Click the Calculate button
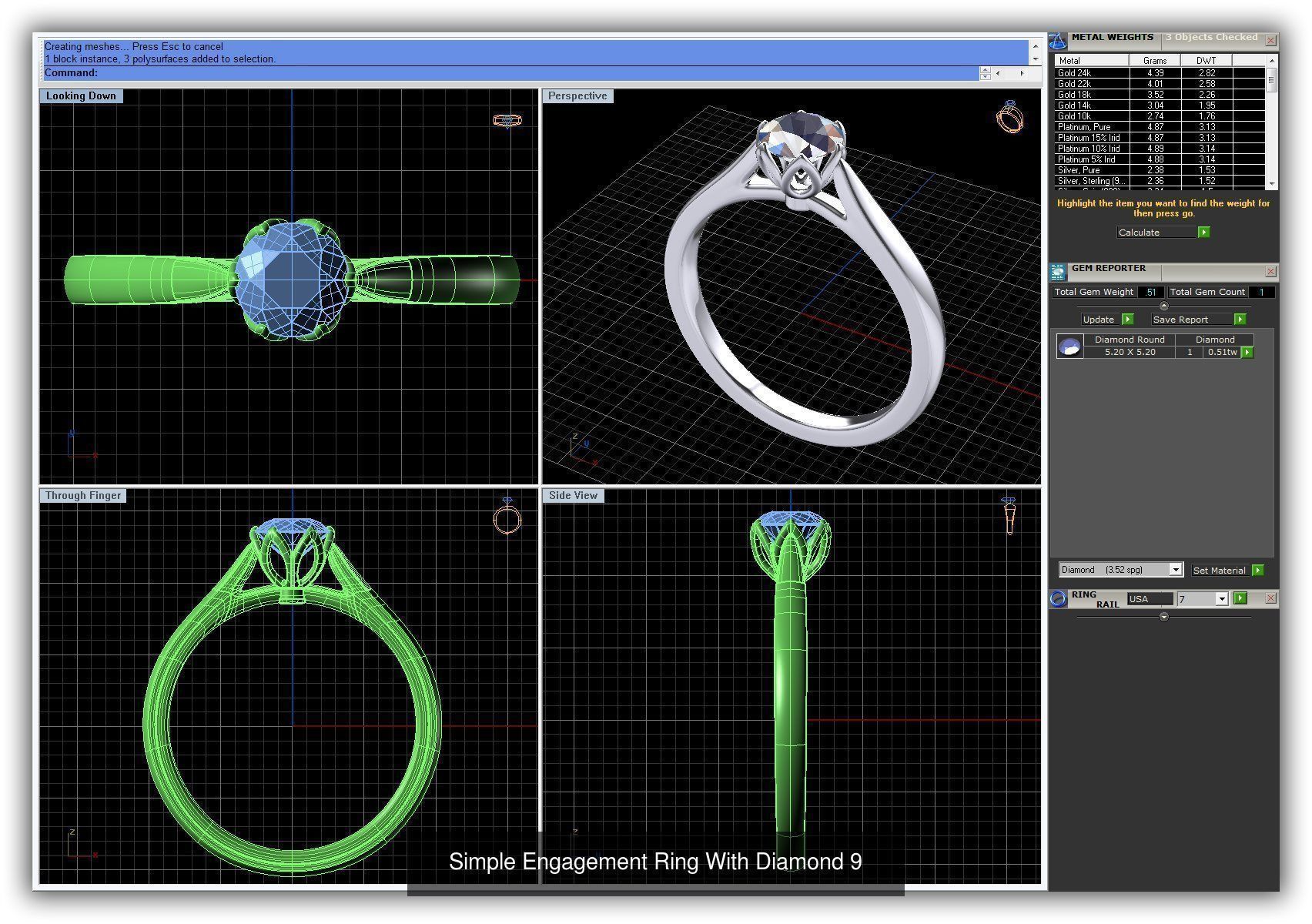This screenshot has width=1312, height=924. tap(1157, 232)
